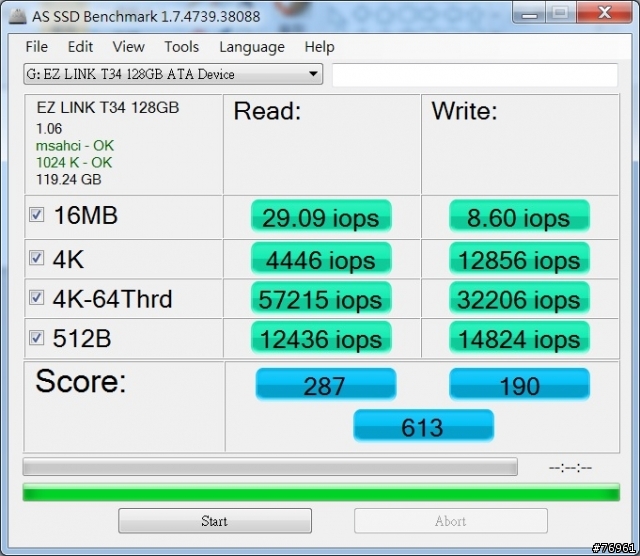
Task: Click the write score 190
Action: 519,385
